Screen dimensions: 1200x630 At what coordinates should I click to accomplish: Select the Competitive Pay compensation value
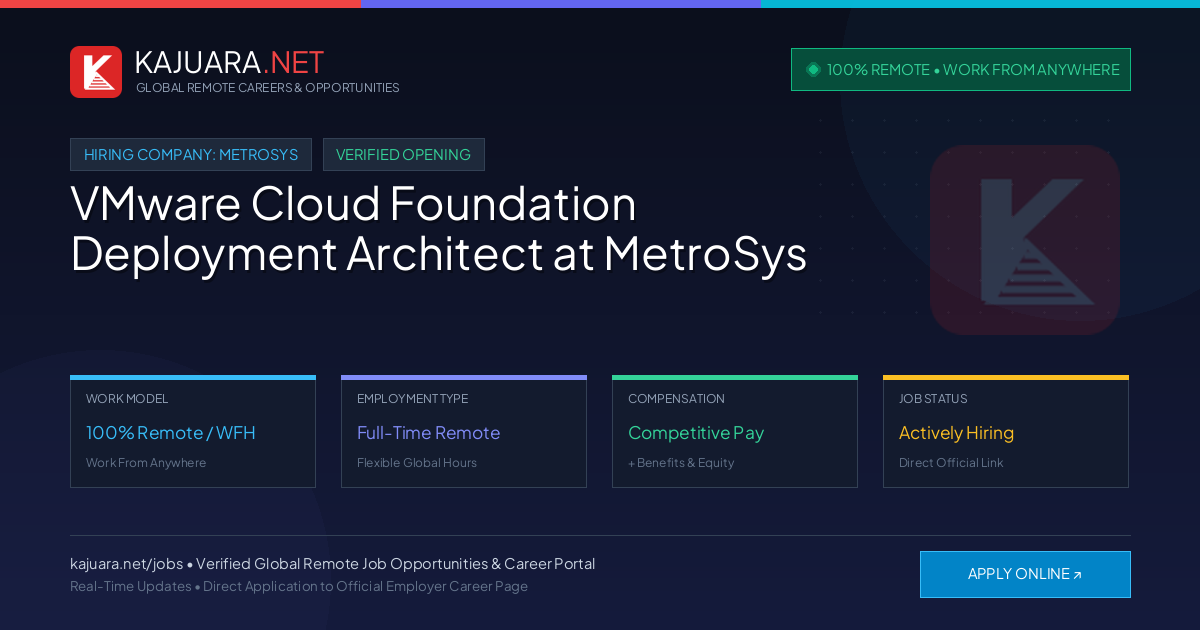click(x=696, y=433)
